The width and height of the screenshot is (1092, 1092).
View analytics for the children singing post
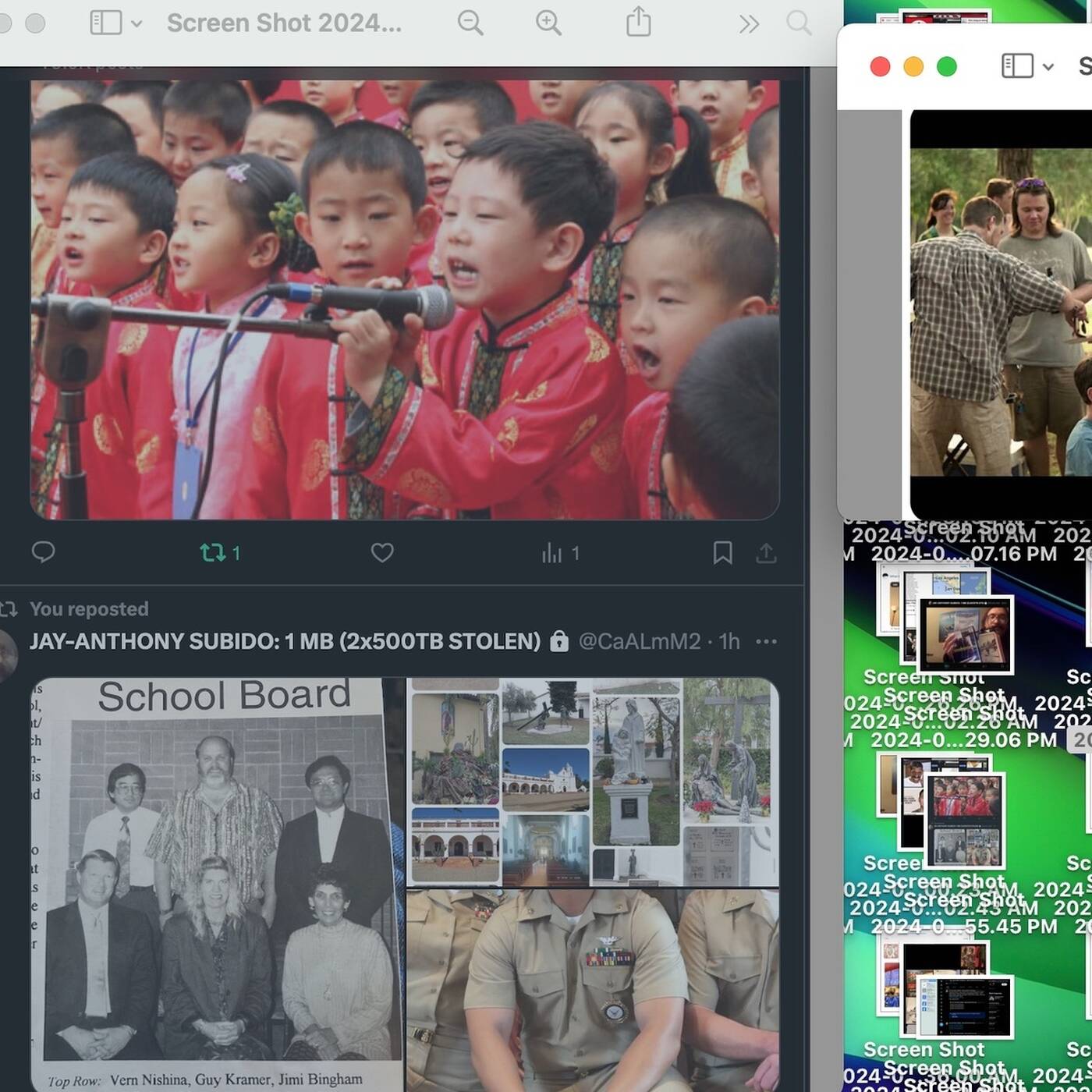pyautogui.click(x=561, y=553)
